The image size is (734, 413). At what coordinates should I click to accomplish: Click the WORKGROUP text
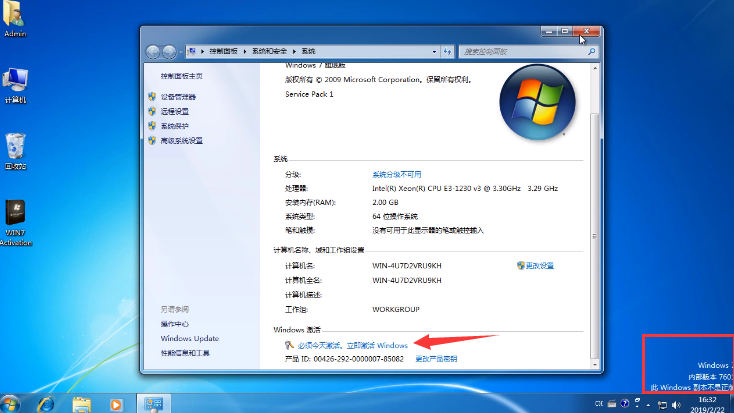coord(396,309)
